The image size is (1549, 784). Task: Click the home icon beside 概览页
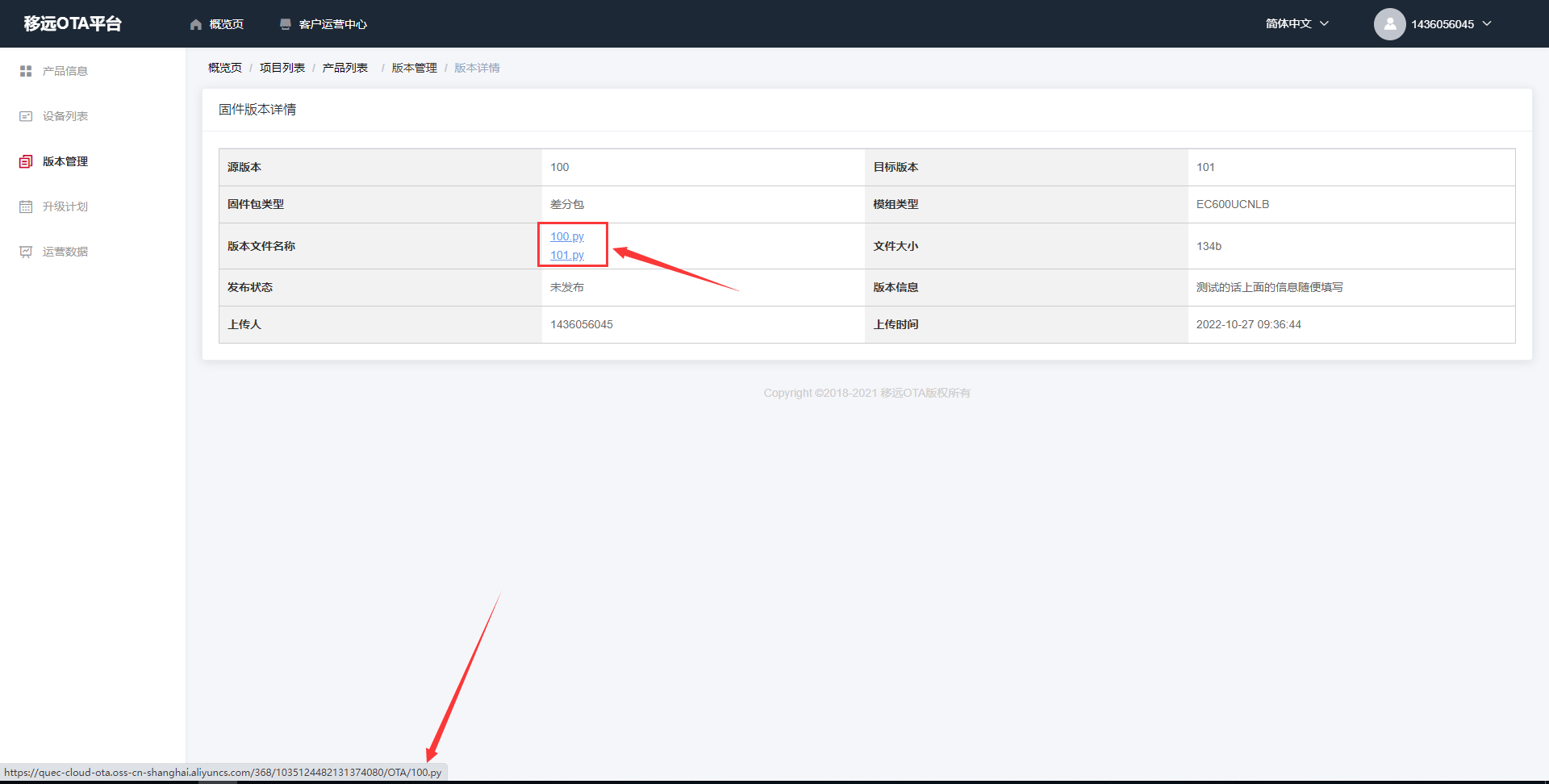(194, 23)
